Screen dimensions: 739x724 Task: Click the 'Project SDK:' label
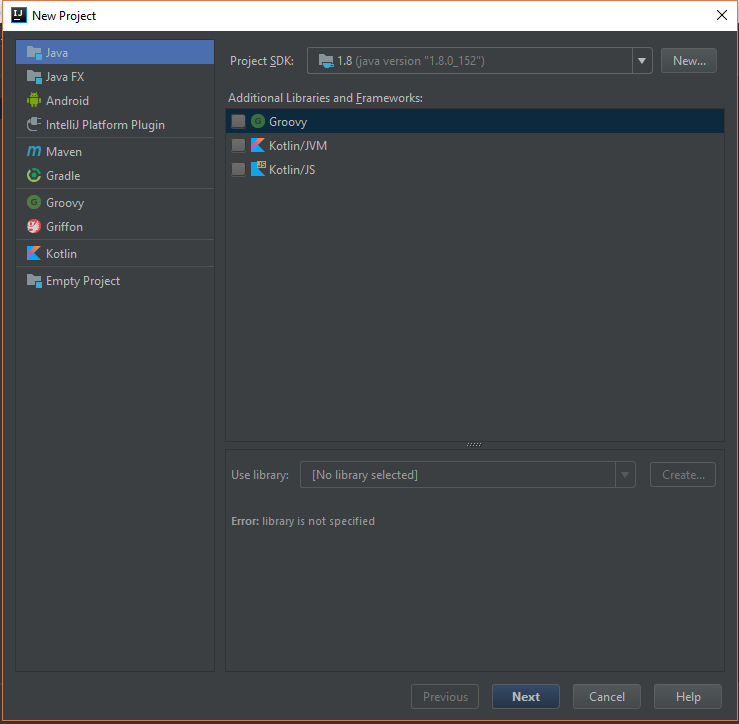tap(262, 61)
